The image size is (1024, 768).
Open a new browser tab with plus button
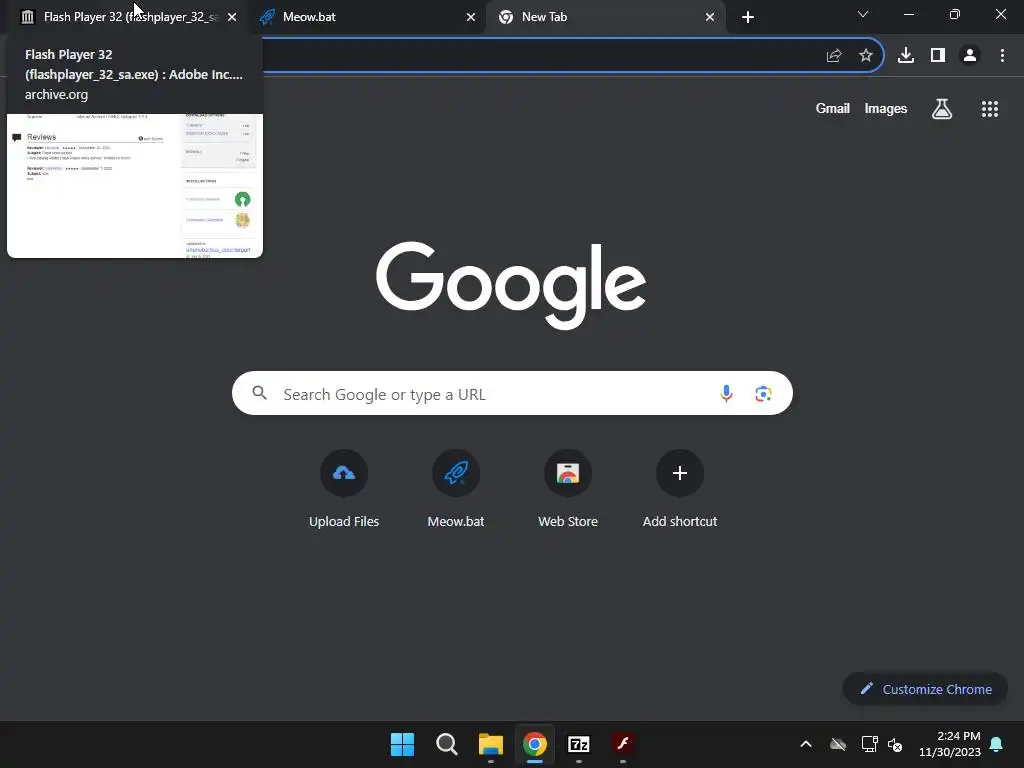point(748,17)
